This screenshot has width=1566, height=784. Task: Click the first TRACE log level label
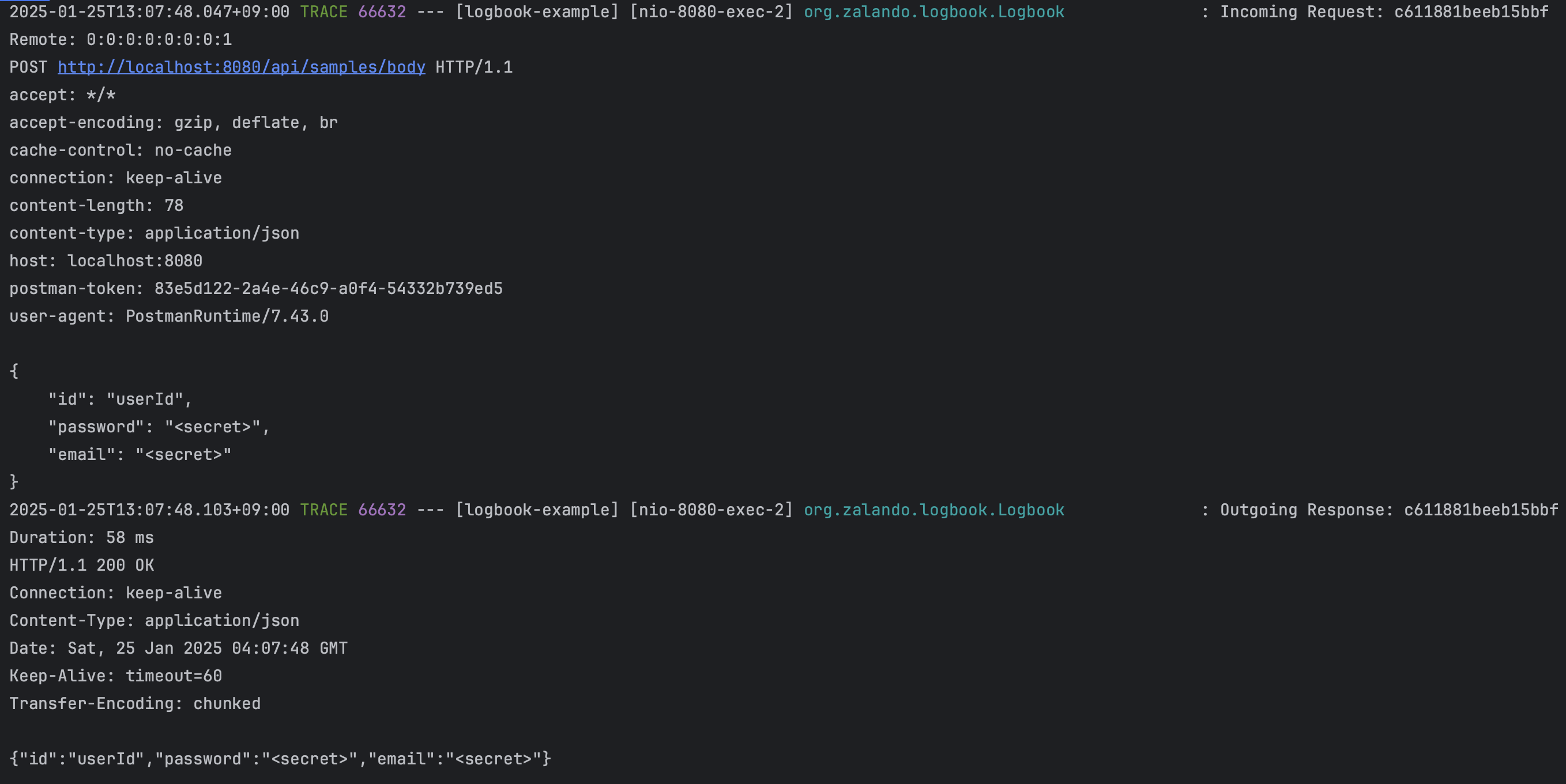coord(323,12)
